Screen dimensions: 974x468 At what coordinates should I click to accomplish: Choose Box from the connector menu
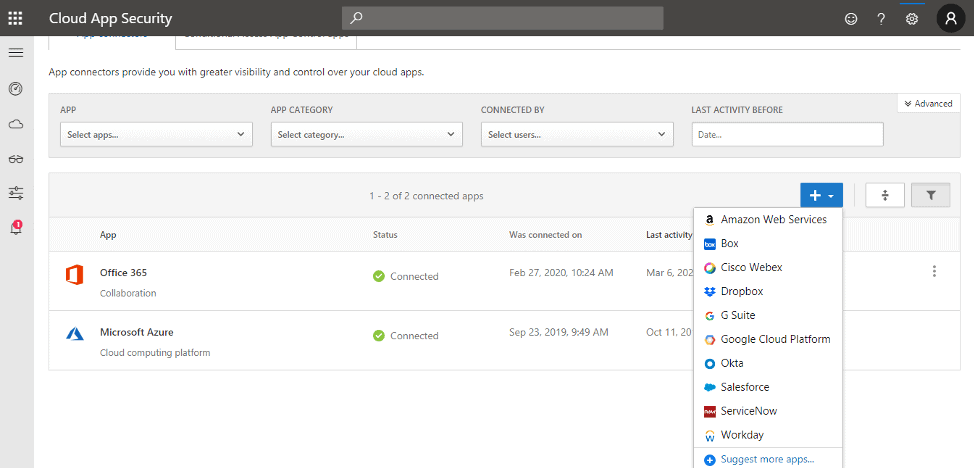point(768,244)
